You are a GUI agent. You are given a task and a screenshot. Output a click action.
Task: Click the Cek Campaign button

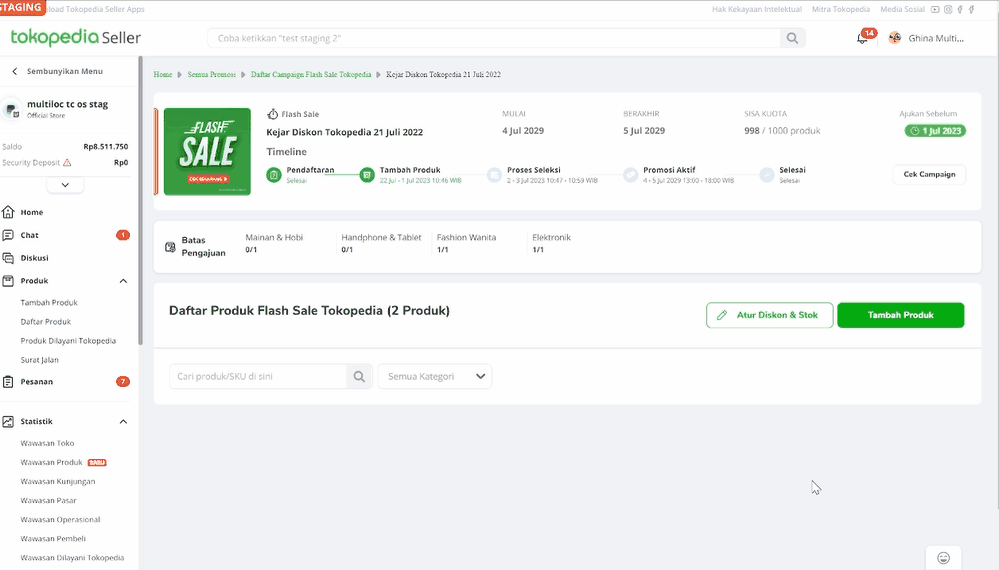point(929,175)
